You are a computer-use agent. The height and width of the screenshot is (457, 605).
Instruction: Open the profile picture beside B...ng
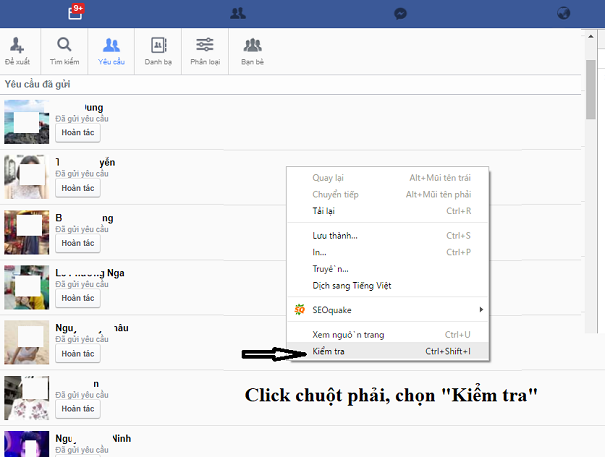point(27,232)
